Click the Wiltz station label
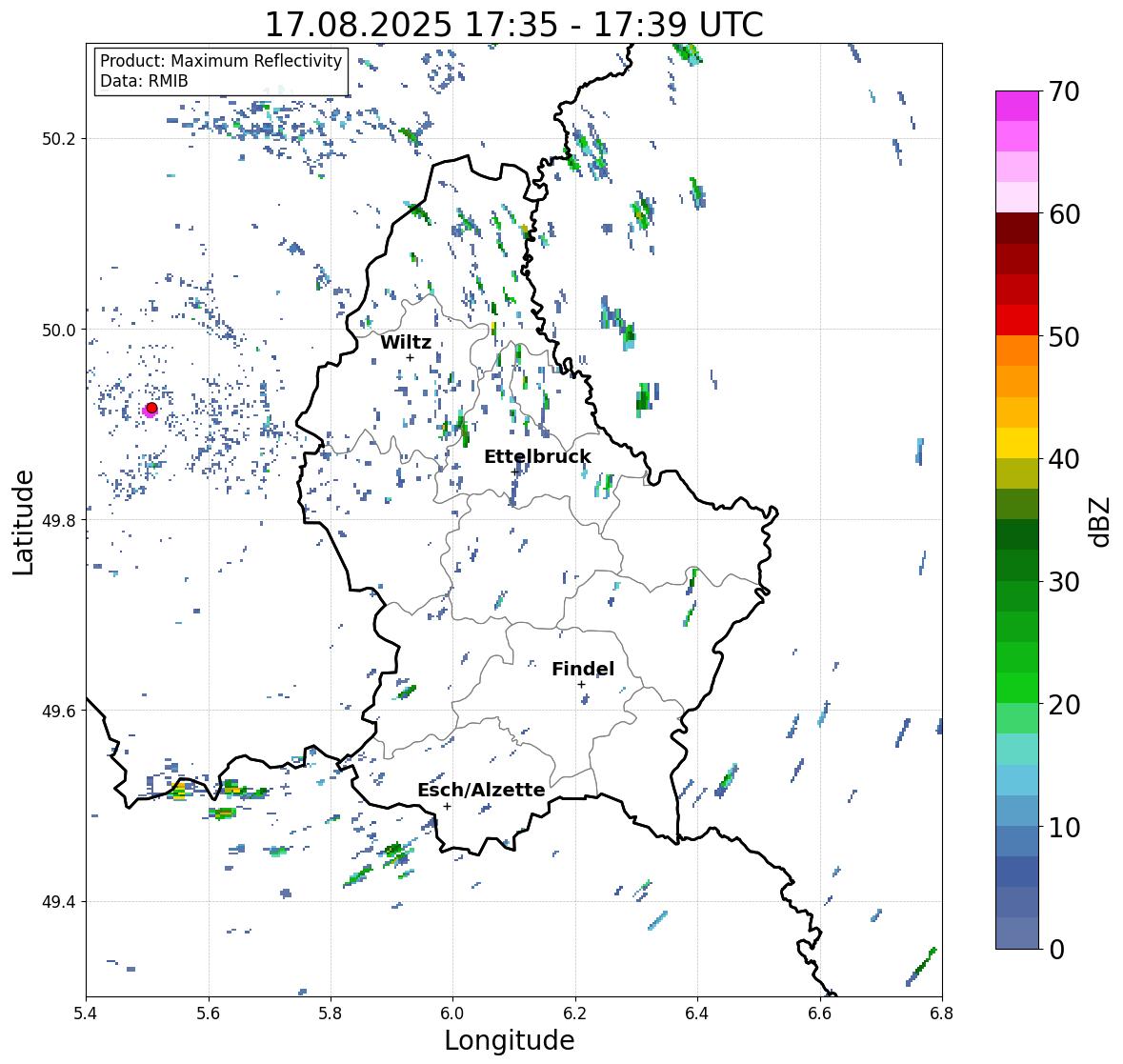Screen dimensions: 1123x1064 click(x=406, y=342)
